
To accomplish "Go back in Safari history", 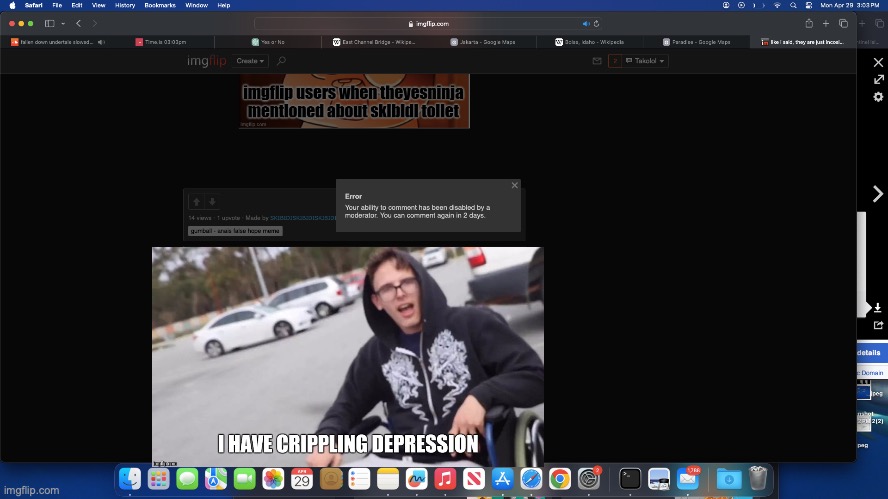I will (x=79, y=24).
